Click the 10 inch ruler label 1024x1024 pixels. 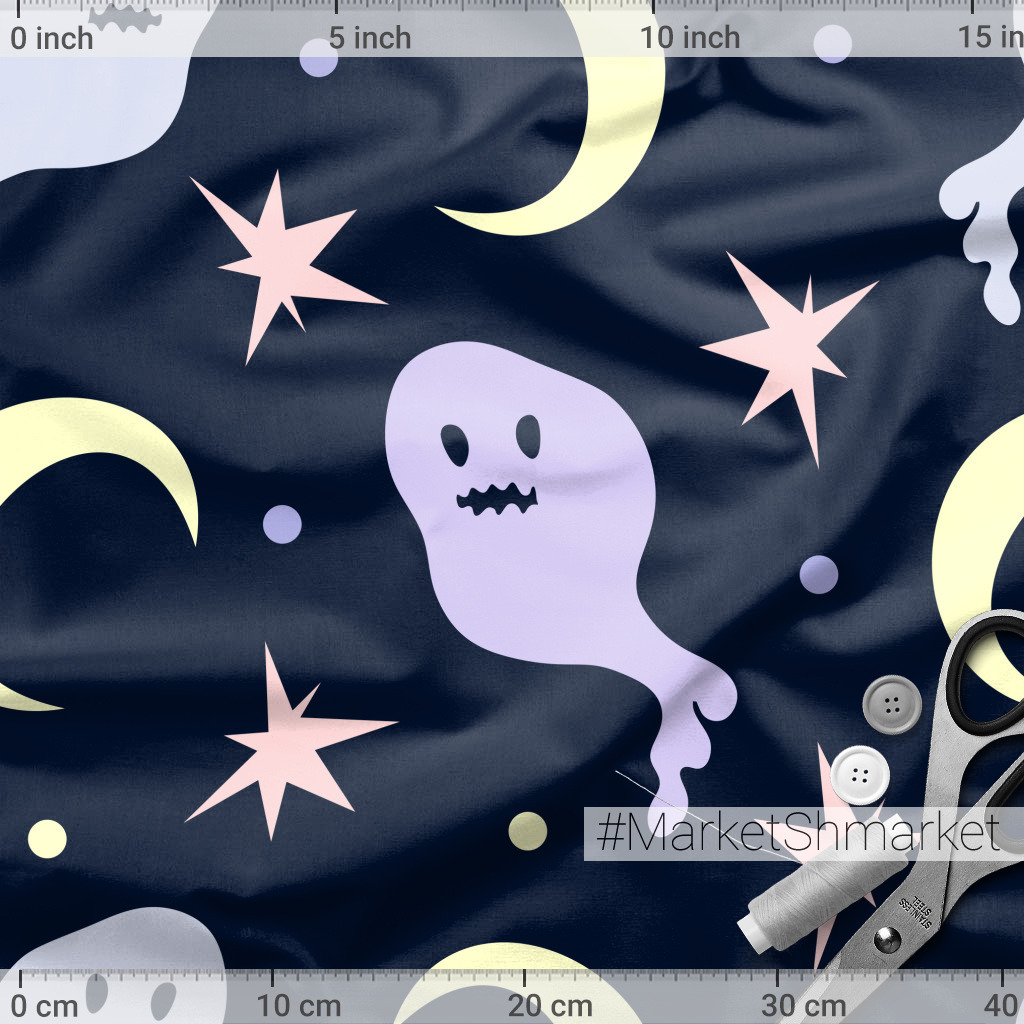coord(691,38)
